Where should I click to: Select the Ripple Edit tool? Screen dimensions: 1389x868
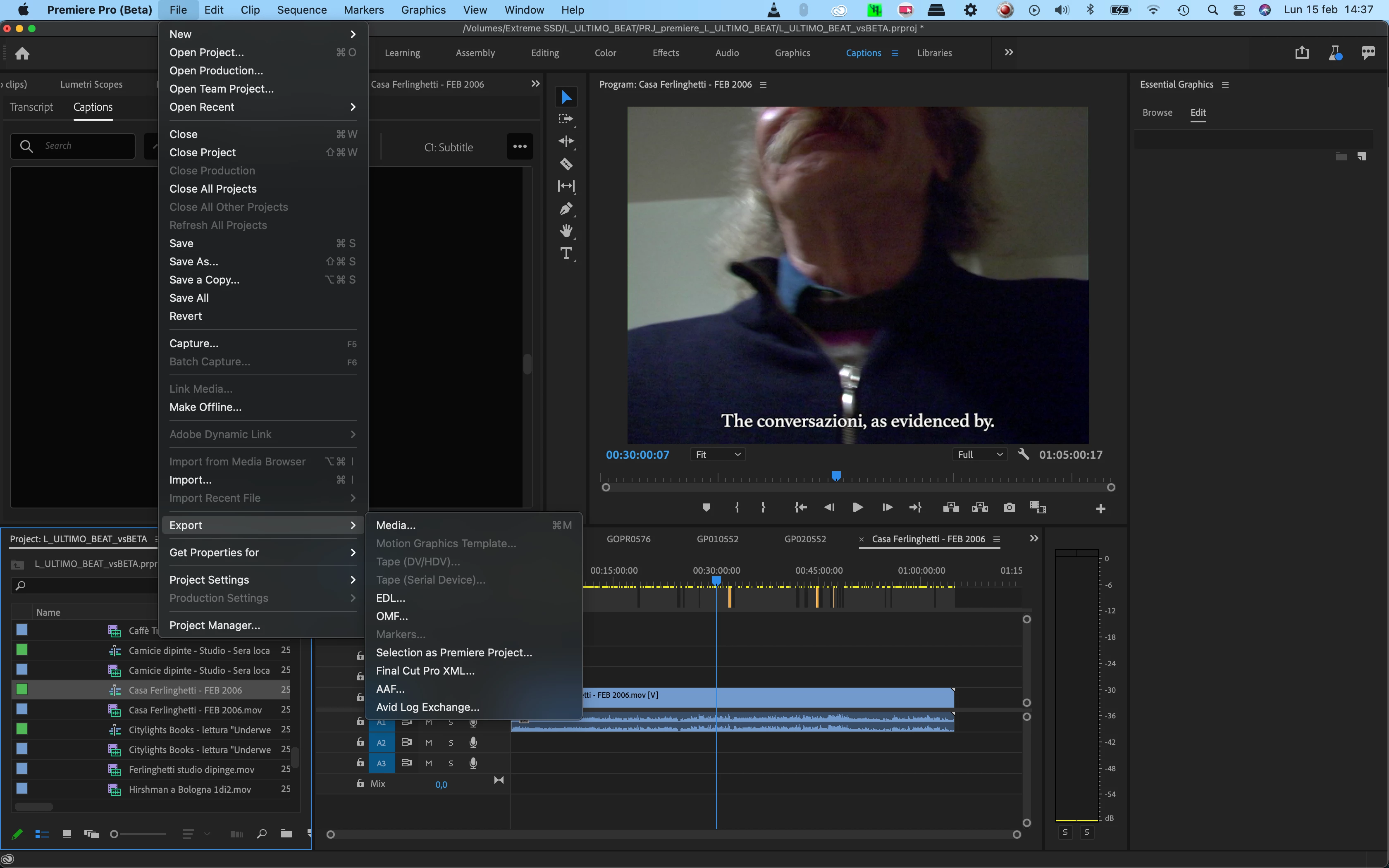(566, 141)
